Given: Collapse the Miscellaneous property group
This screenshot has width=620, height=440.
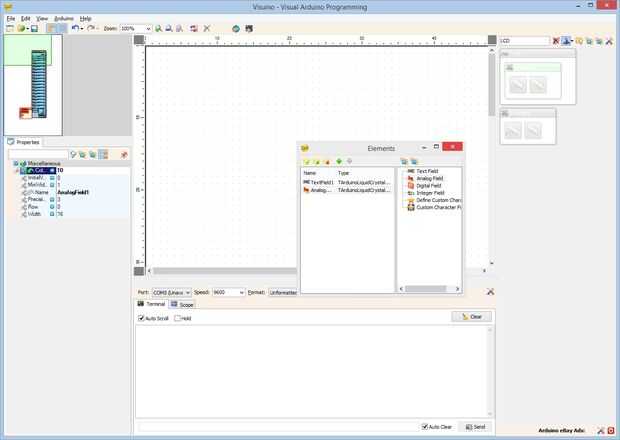Looking at the screenshot, I should (16, 163).
